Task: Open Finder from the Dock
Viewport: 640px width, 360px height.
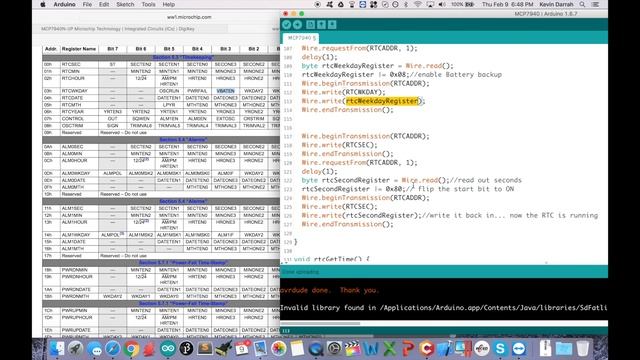Action: pos(57,348)
